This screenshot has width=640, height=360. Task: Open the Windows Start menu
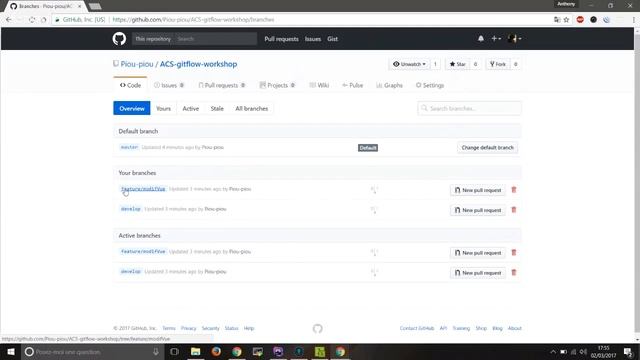coord(11,352)
